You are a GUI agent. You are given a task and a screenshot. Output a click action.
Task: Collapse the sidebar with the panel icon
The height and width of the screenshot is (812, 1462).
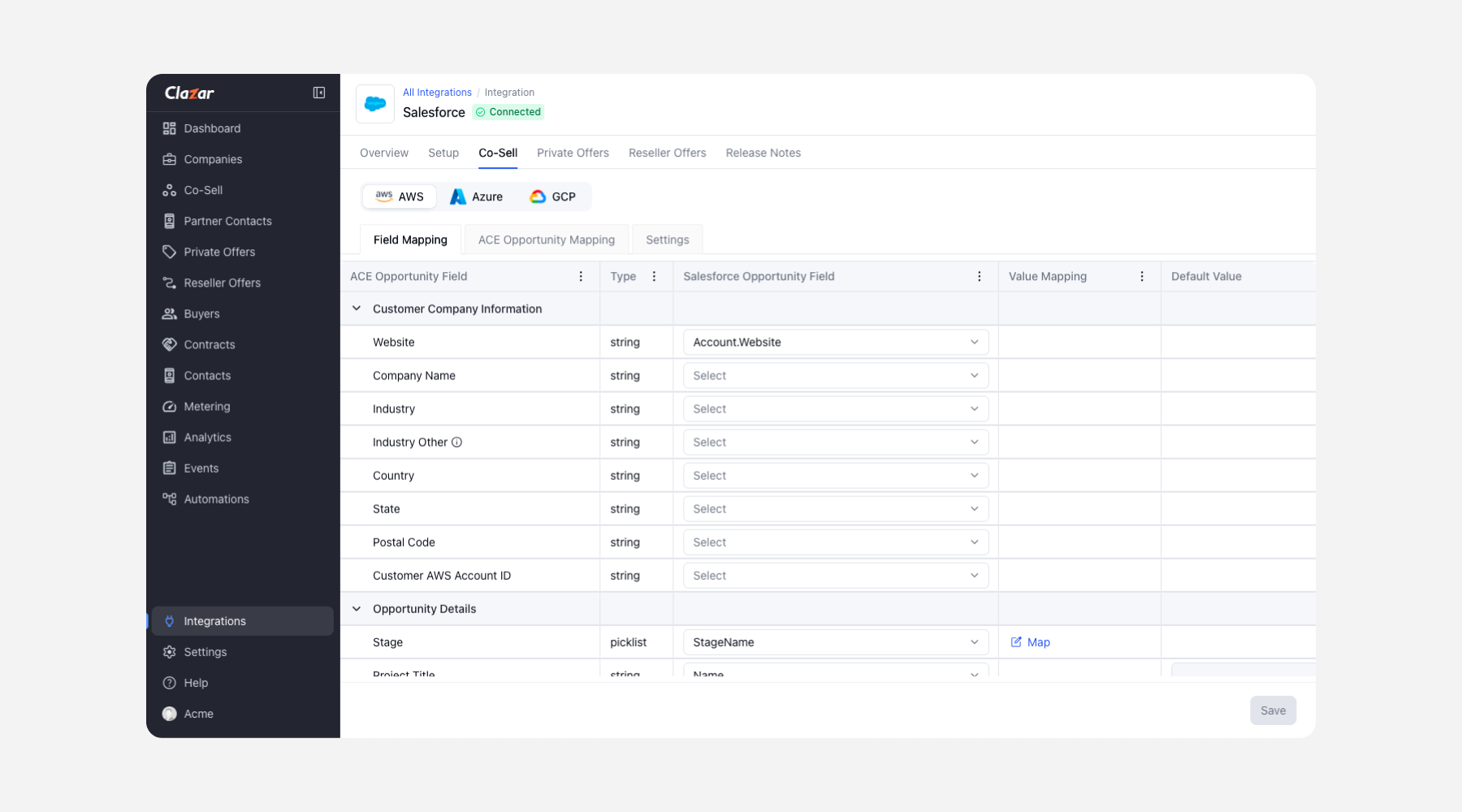319,93
